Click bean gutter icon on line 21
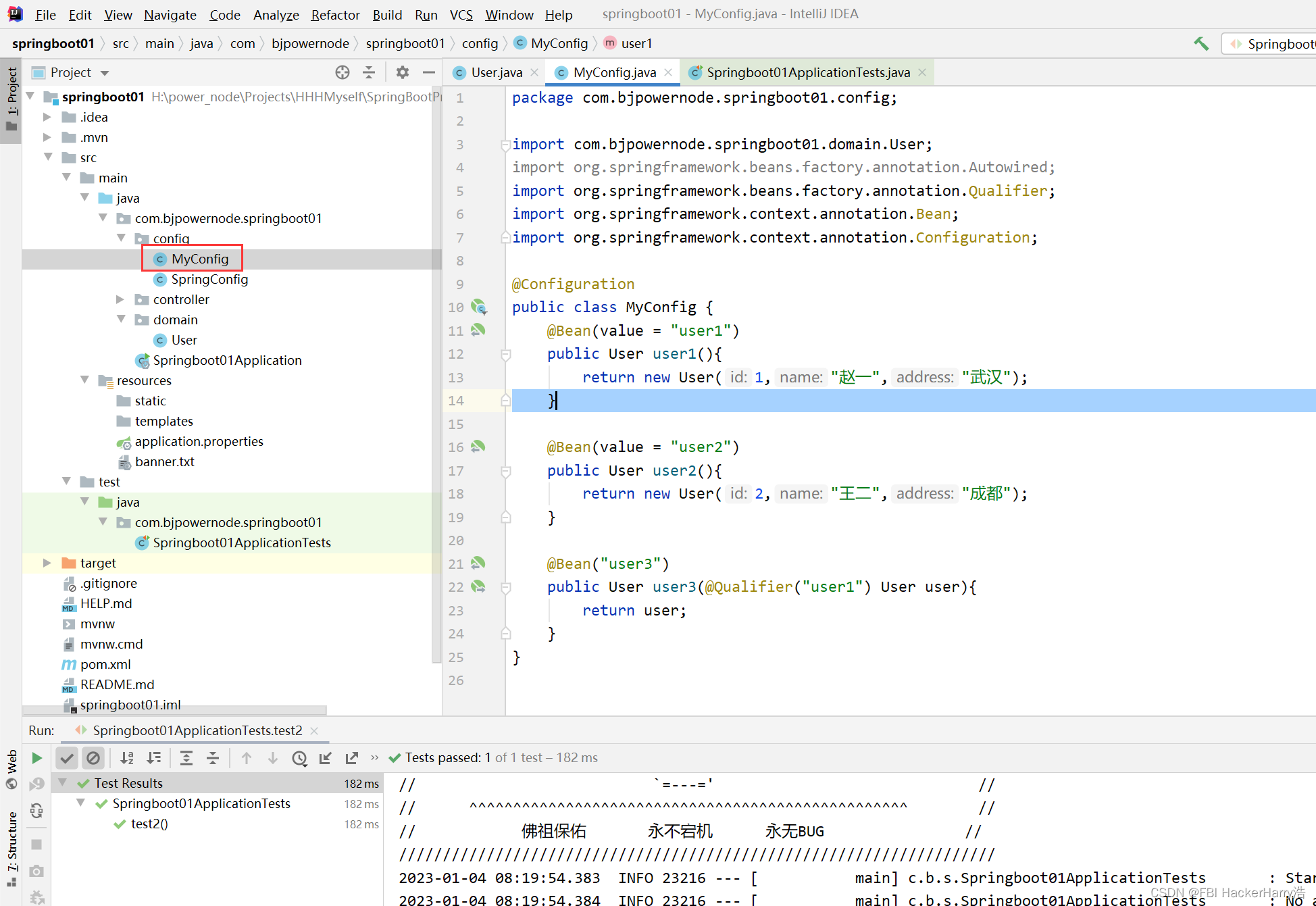This screenshot has height=906, width=1316. pos(478,563)
